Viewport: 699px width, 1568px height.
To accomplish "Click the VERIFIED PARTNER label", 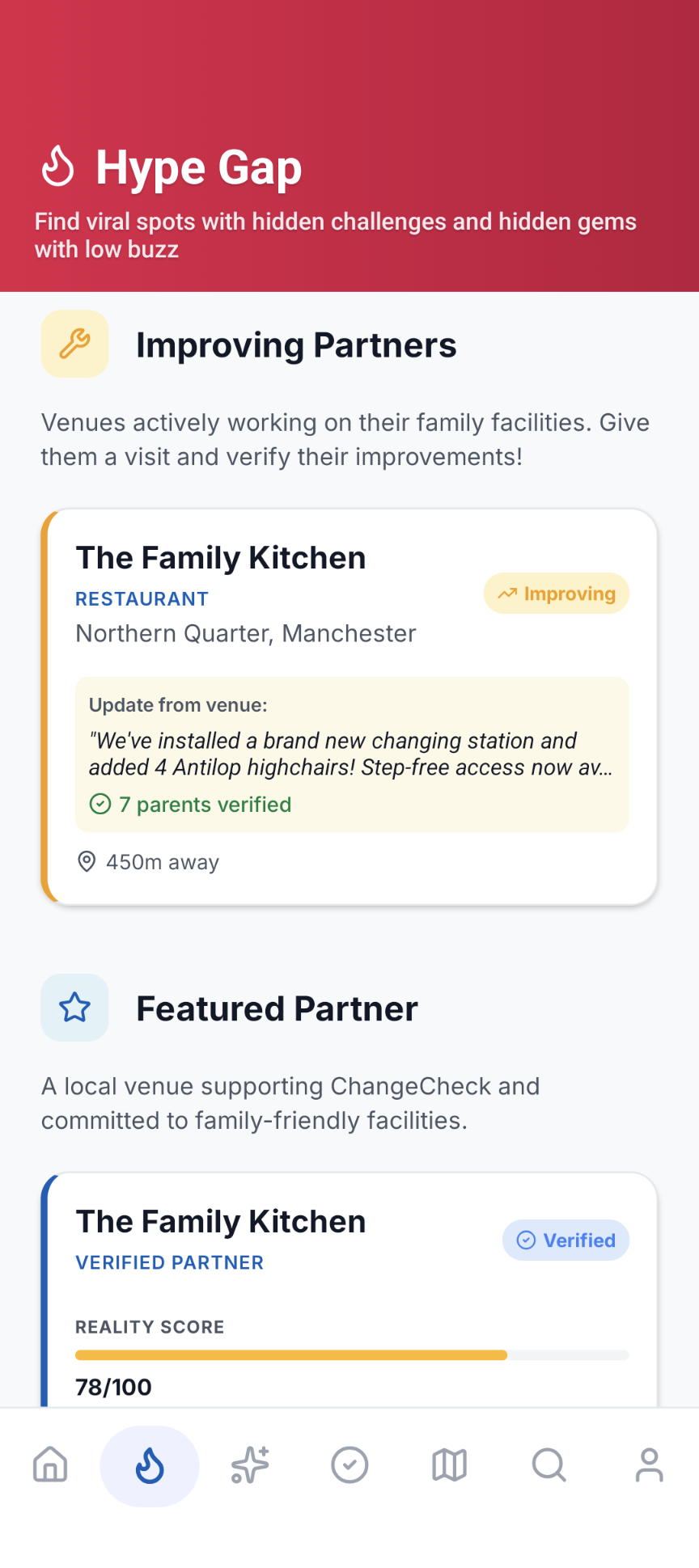I will (x=170, y=1262).
